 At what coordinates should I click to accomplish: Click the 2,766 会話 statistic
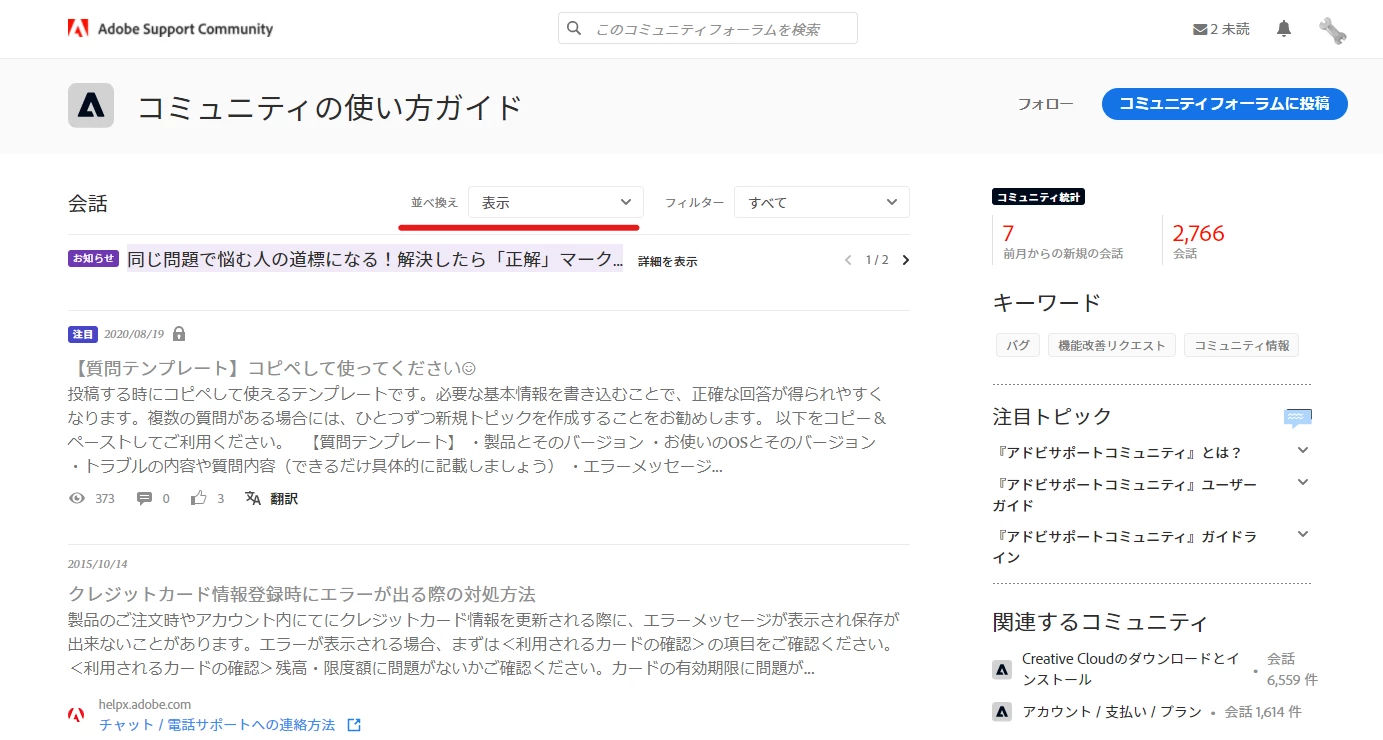[x=1198, y=241]
